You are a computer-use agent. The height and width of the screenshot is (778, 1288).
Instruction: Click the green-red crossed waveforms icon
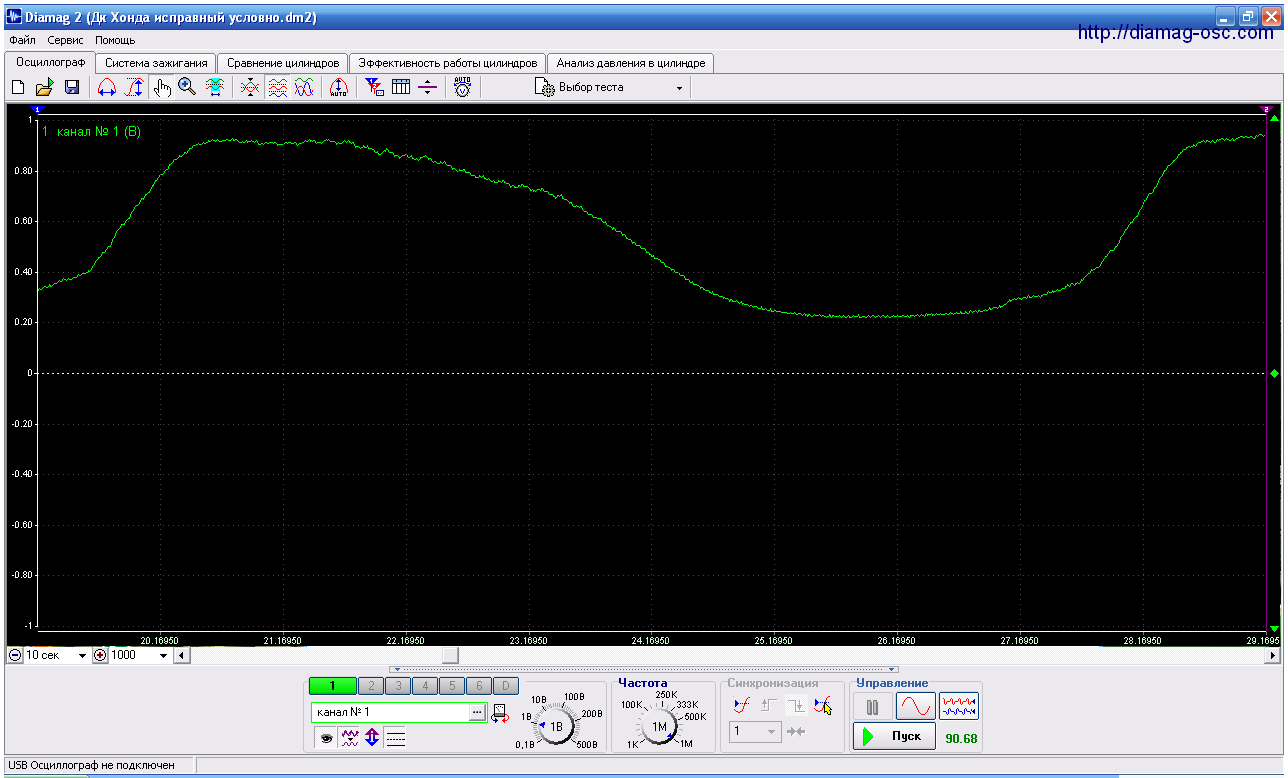(250, 87)
